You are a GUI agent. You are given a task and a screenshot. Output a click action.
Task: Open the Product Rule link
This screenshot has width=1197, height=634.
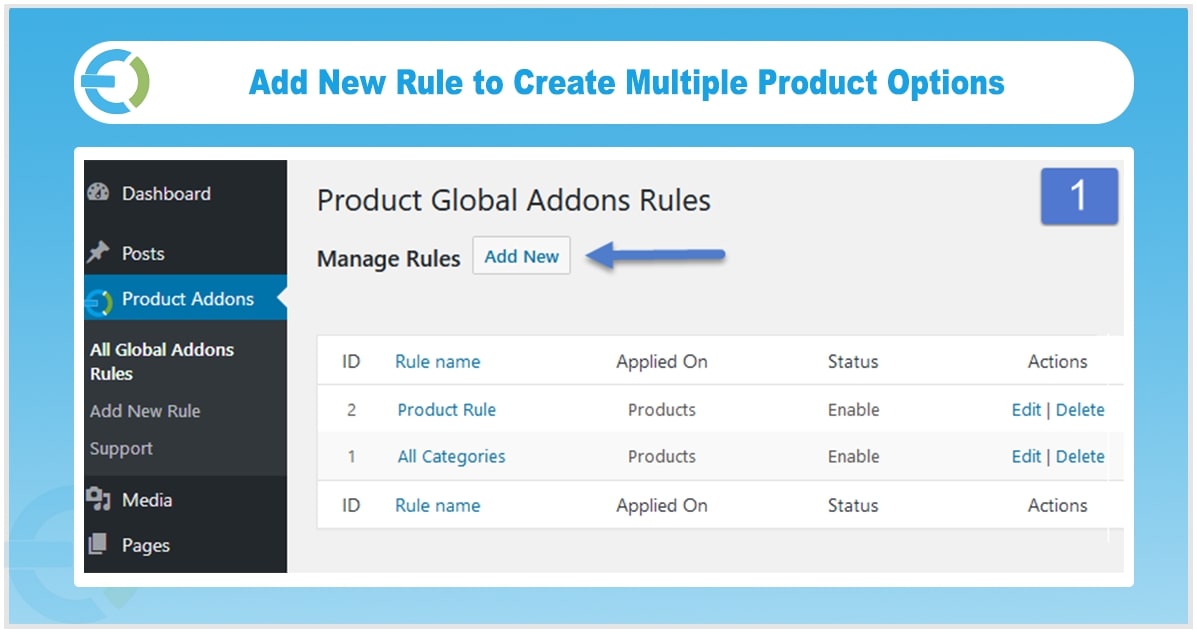click(x=447, y=410)
